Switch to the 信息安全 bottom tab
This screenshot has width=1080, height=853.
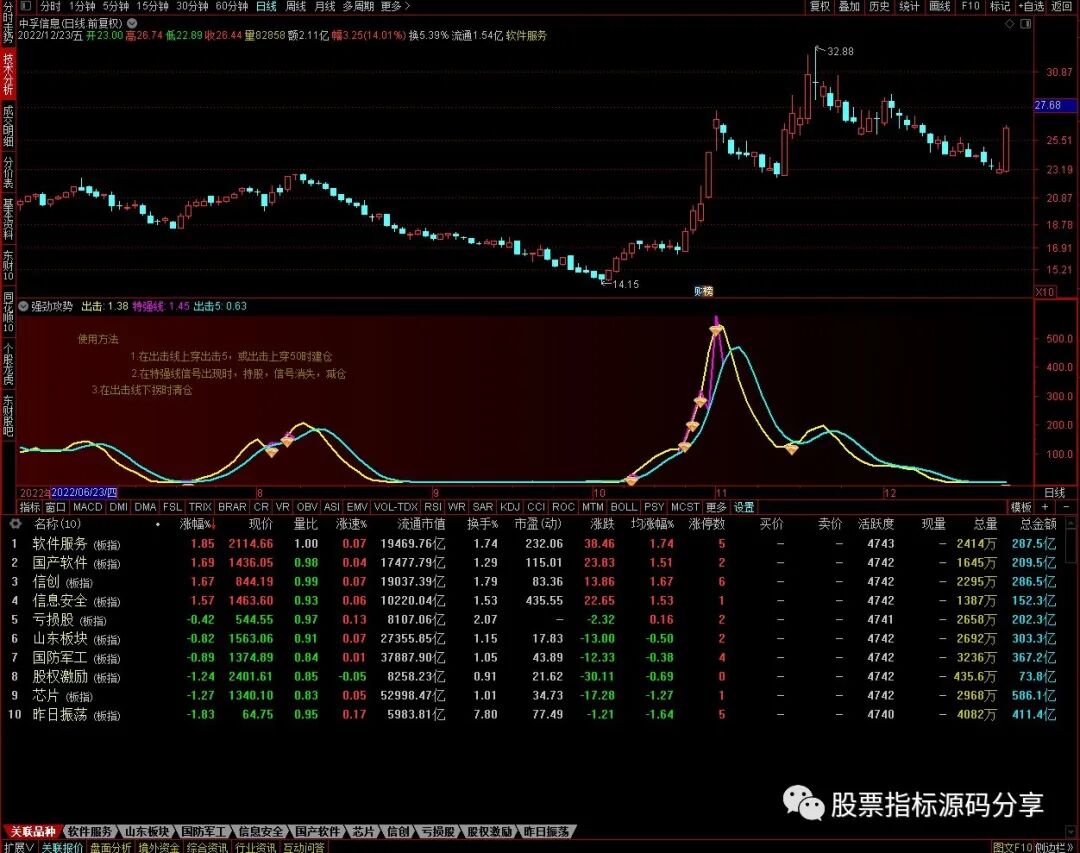pos(260,832)
